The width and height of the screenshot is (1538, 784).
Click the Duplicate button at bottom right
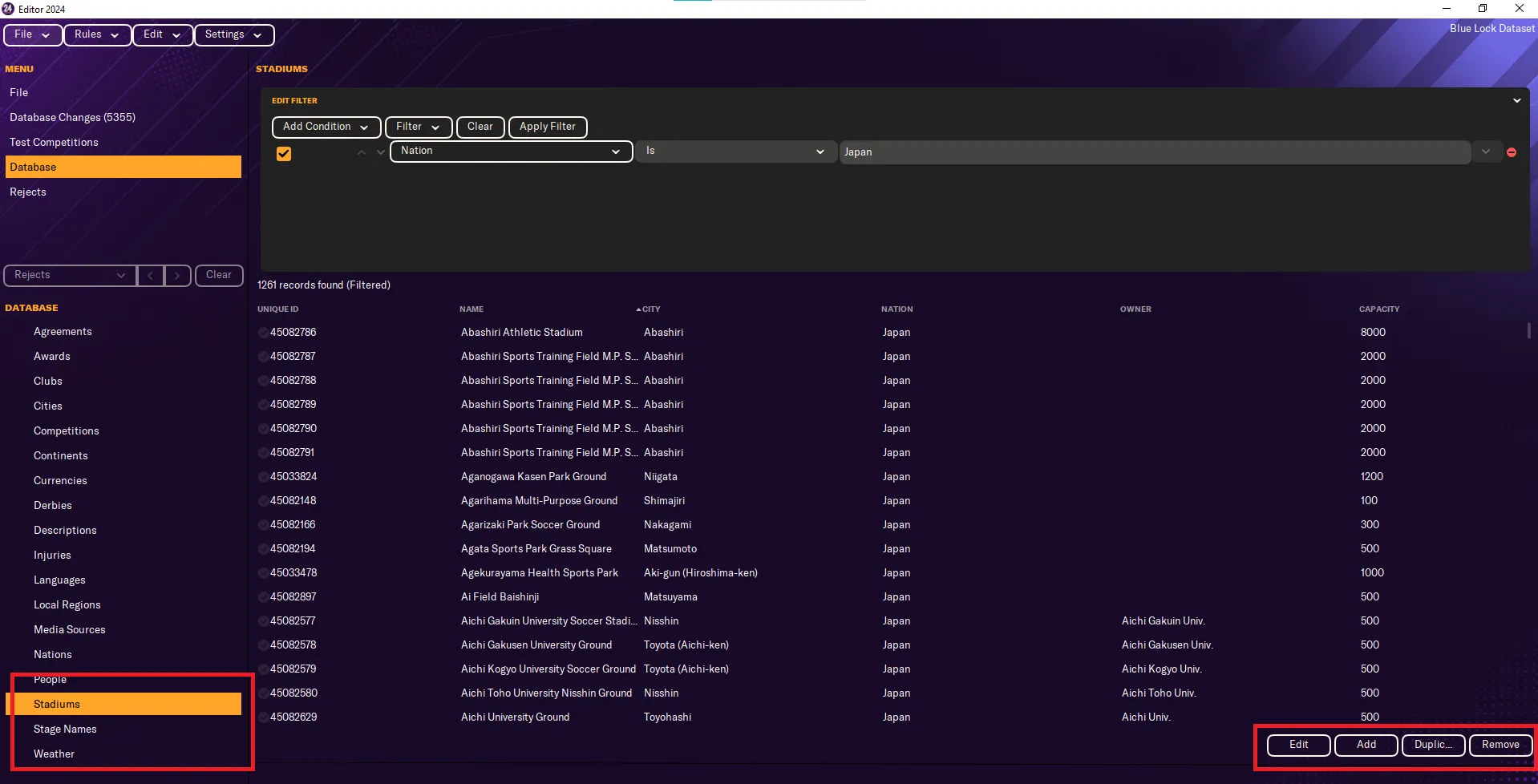click(x=1433, y=745)
